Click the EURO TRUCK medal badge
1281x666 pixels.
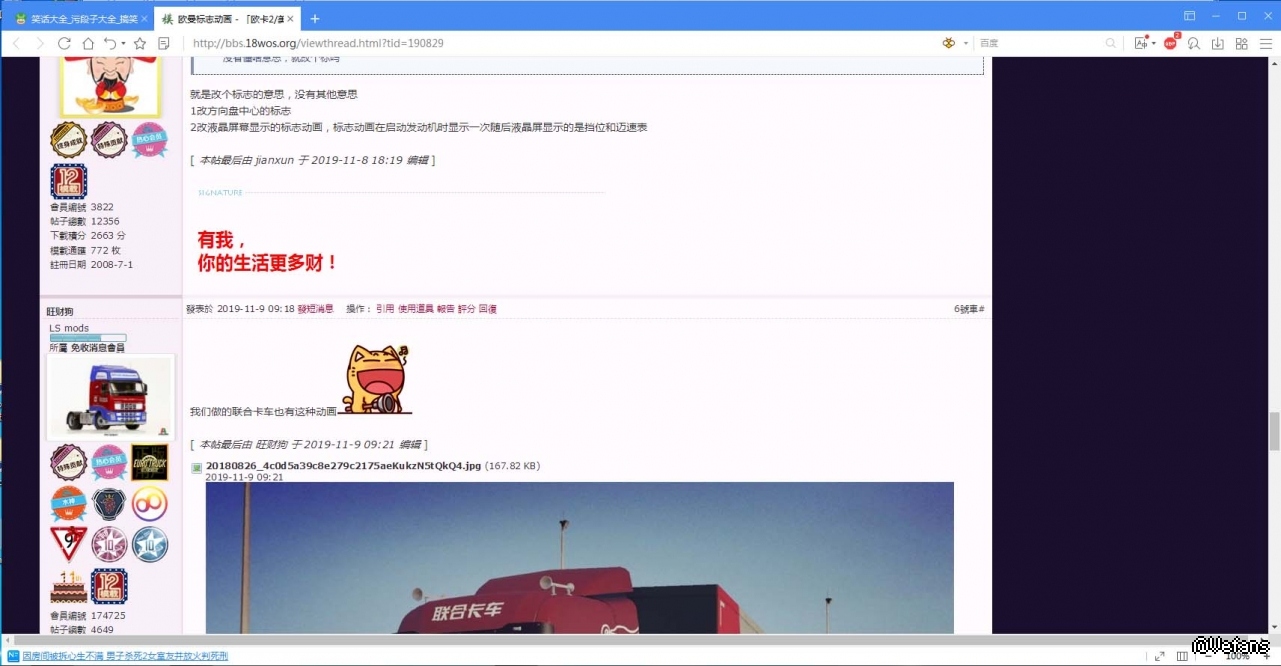[150, 463]
